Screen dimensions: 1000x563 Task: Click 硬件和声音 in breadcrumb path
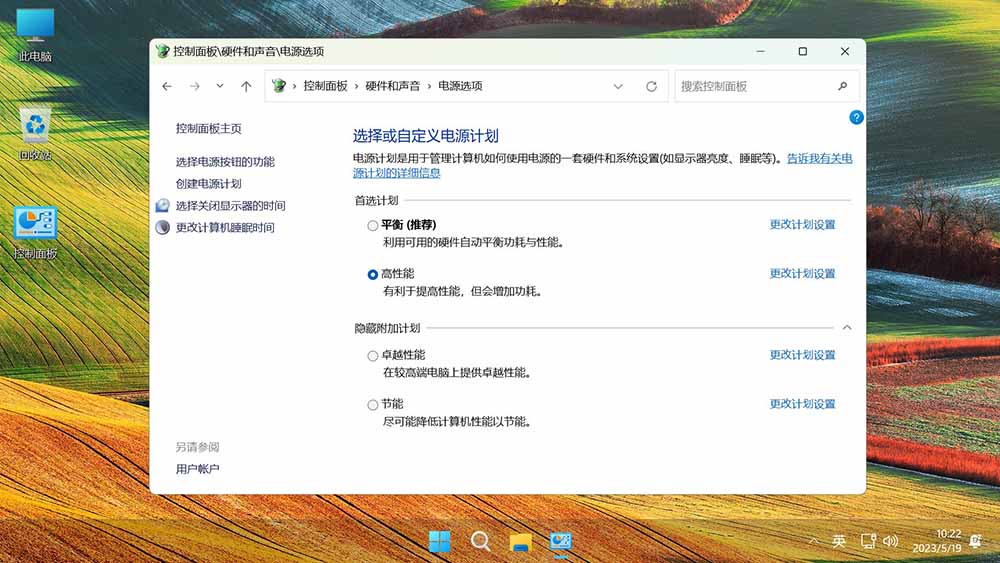(393, 86)
